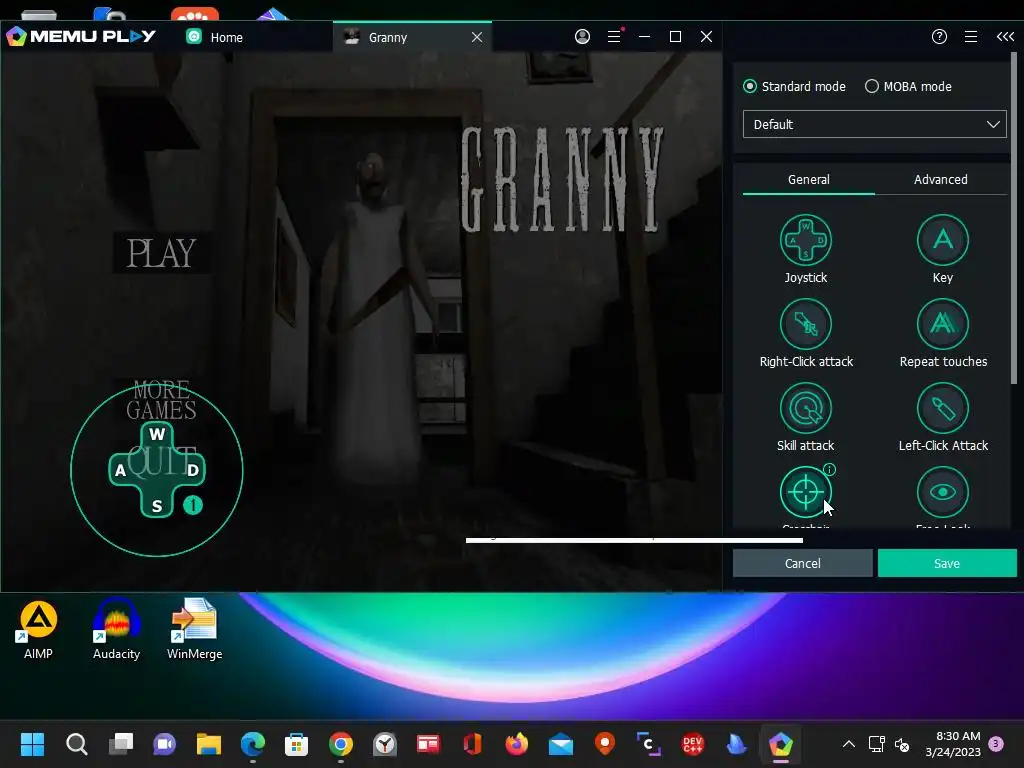This screenshot has width=1024, height=768.
Task: Add a Free Look eye control
Action: point(942,492)
